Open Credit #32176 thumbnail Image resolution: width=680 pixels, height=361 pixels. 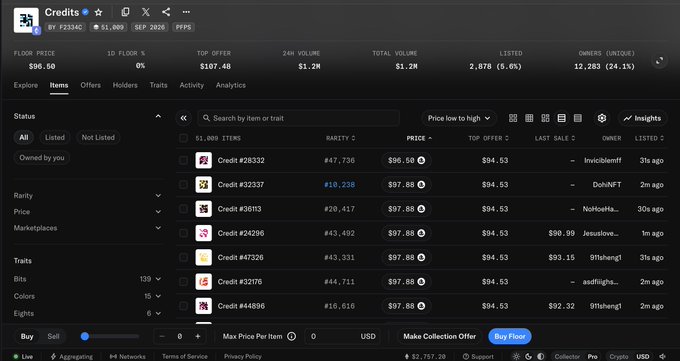(203, 282)
